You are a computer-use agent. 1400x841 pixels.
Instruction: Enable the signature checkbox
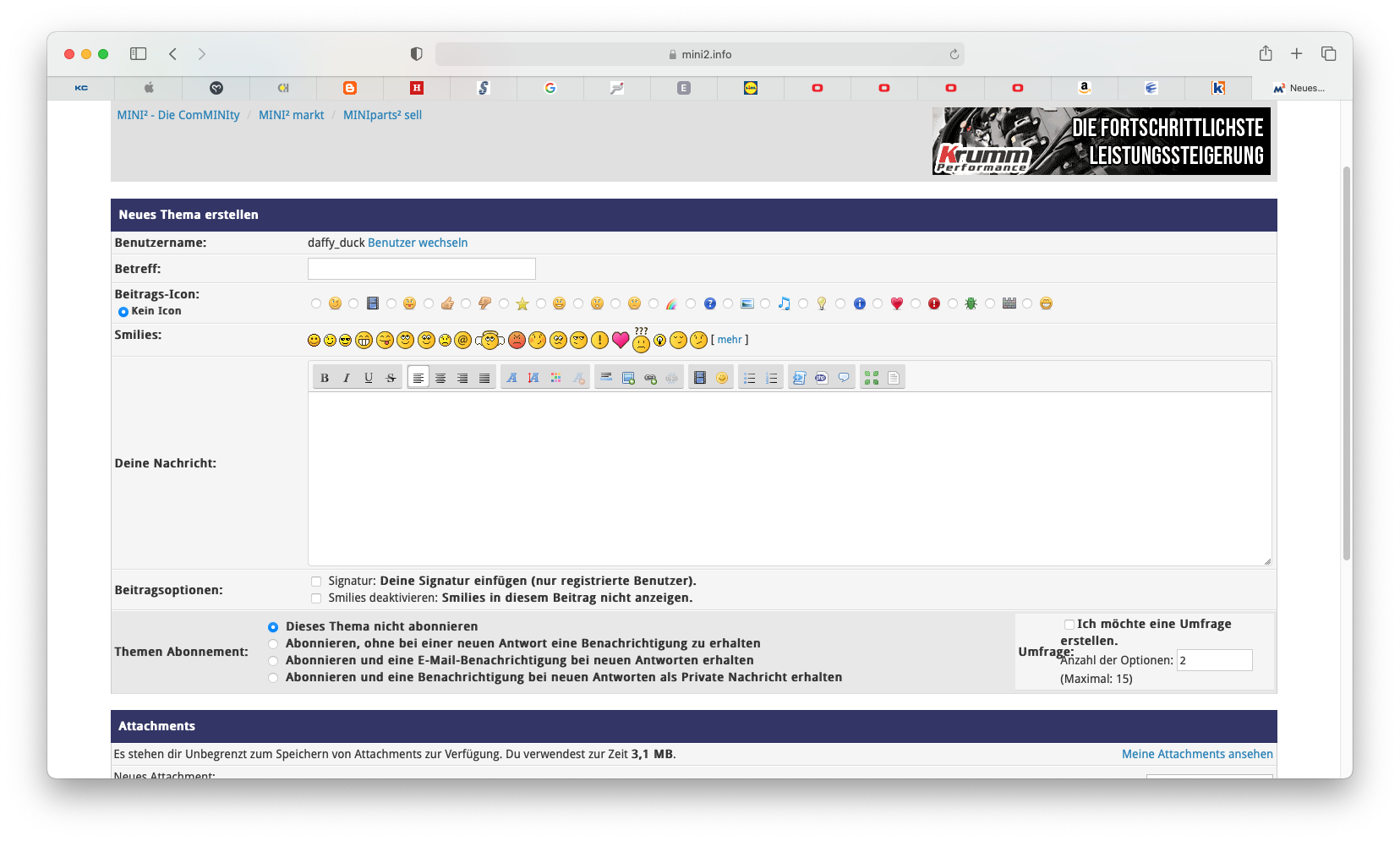(x=316, y=582)
